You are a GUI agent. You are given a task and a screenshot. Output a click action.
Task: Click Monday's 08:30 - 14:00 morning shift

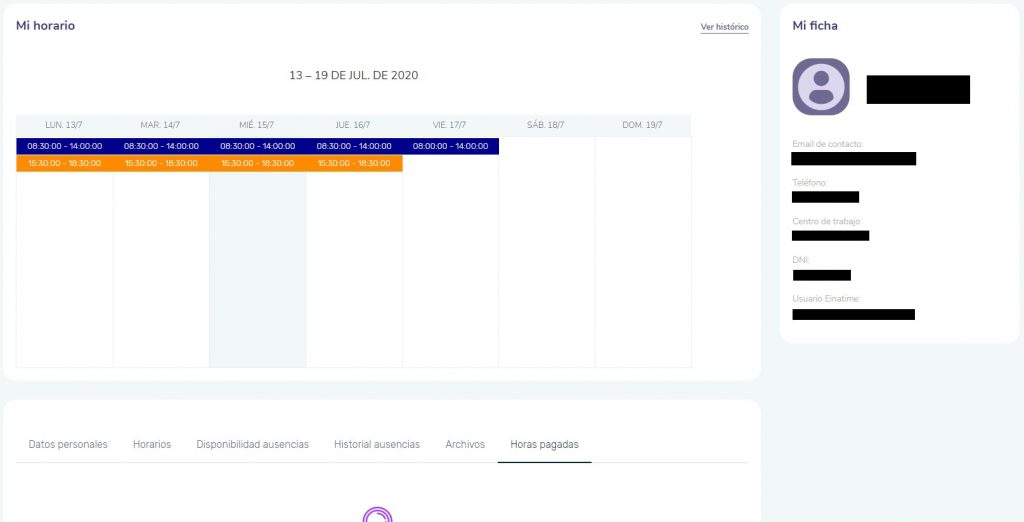[x=65, y=146]
